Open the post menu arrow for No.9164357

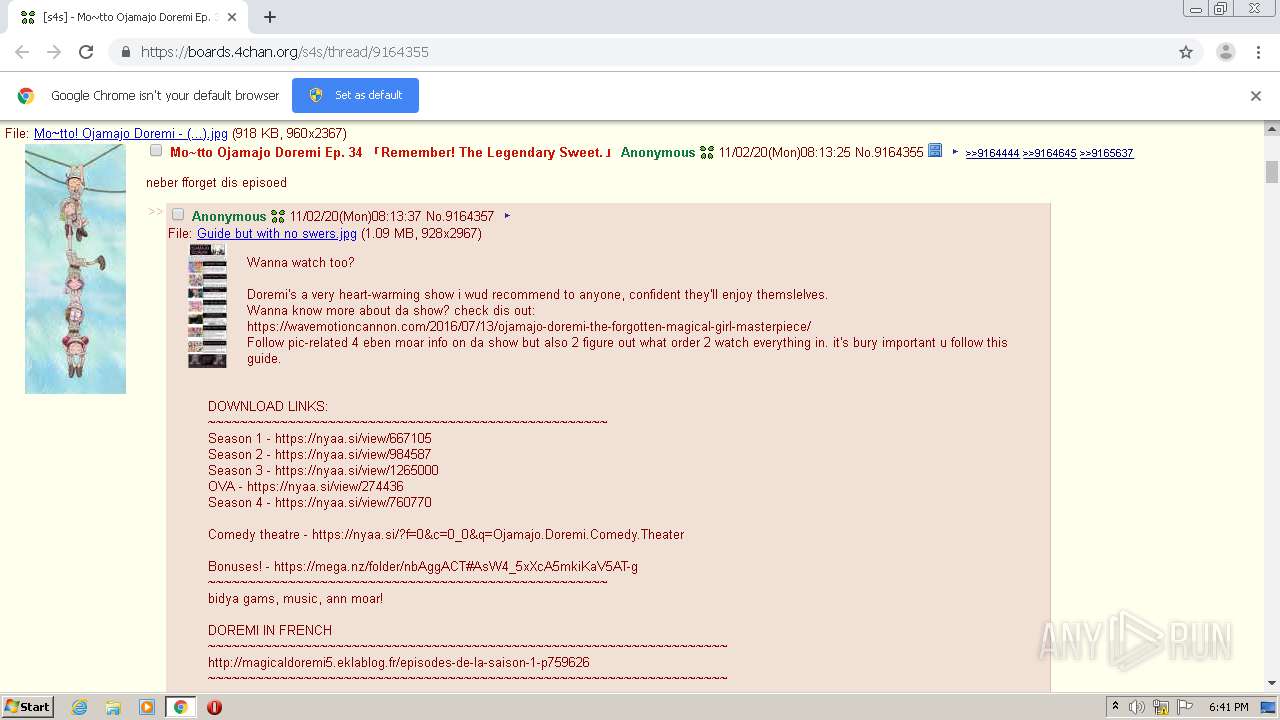pyautogui.click(x=508, y=216)
